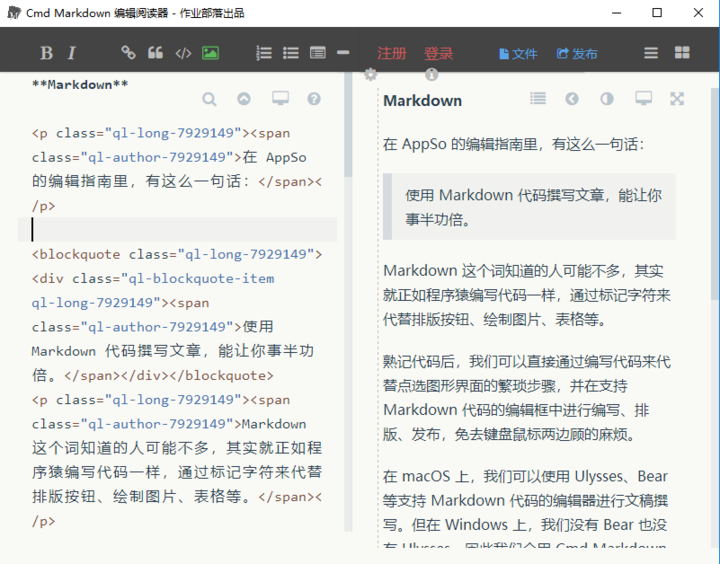This screenshot has height=564, width=720.
Task: Expand the hamburger menu in the toolbar
Action: pyautogui.click(x=651, y=53)
